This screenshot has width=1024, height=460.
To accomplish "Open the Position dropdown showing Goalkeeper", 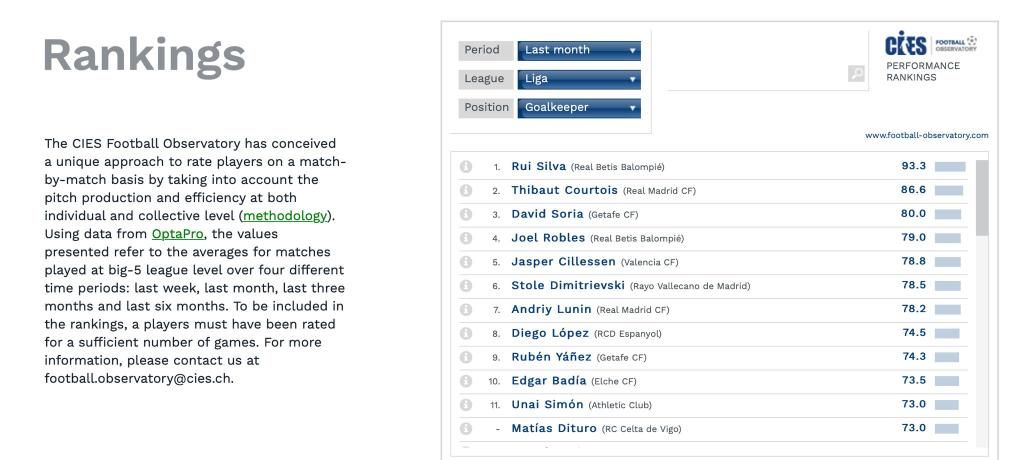I will [x=579, y=107].
